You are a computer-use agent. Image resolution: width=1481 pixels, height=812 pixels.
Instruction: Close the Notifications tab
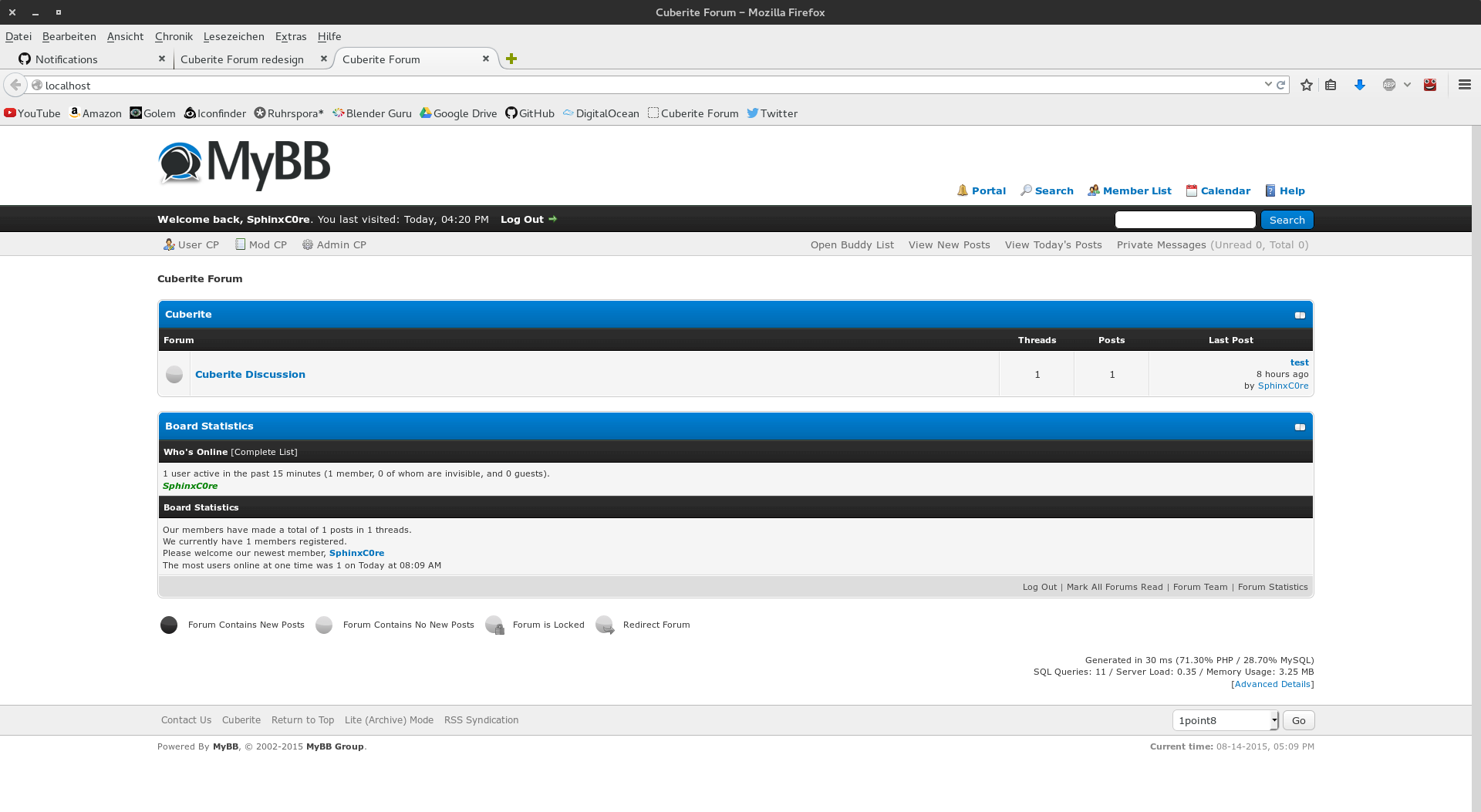(x=162, y=59)
